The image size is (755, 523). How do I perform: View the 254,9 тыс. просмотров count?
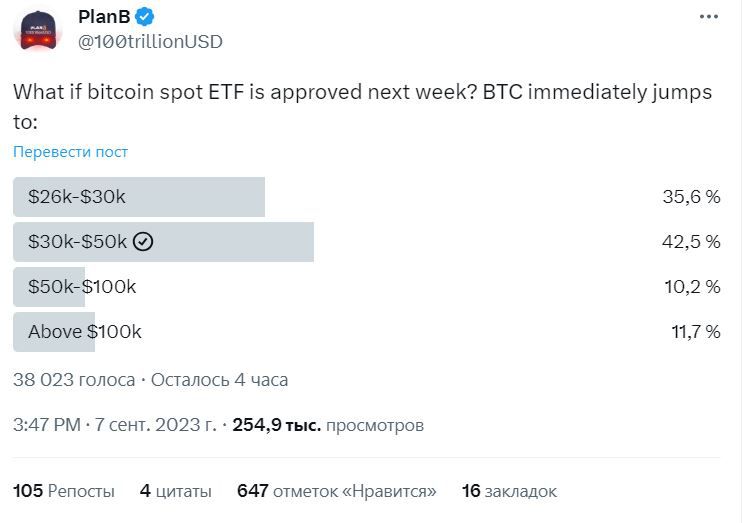coord(328,425)
